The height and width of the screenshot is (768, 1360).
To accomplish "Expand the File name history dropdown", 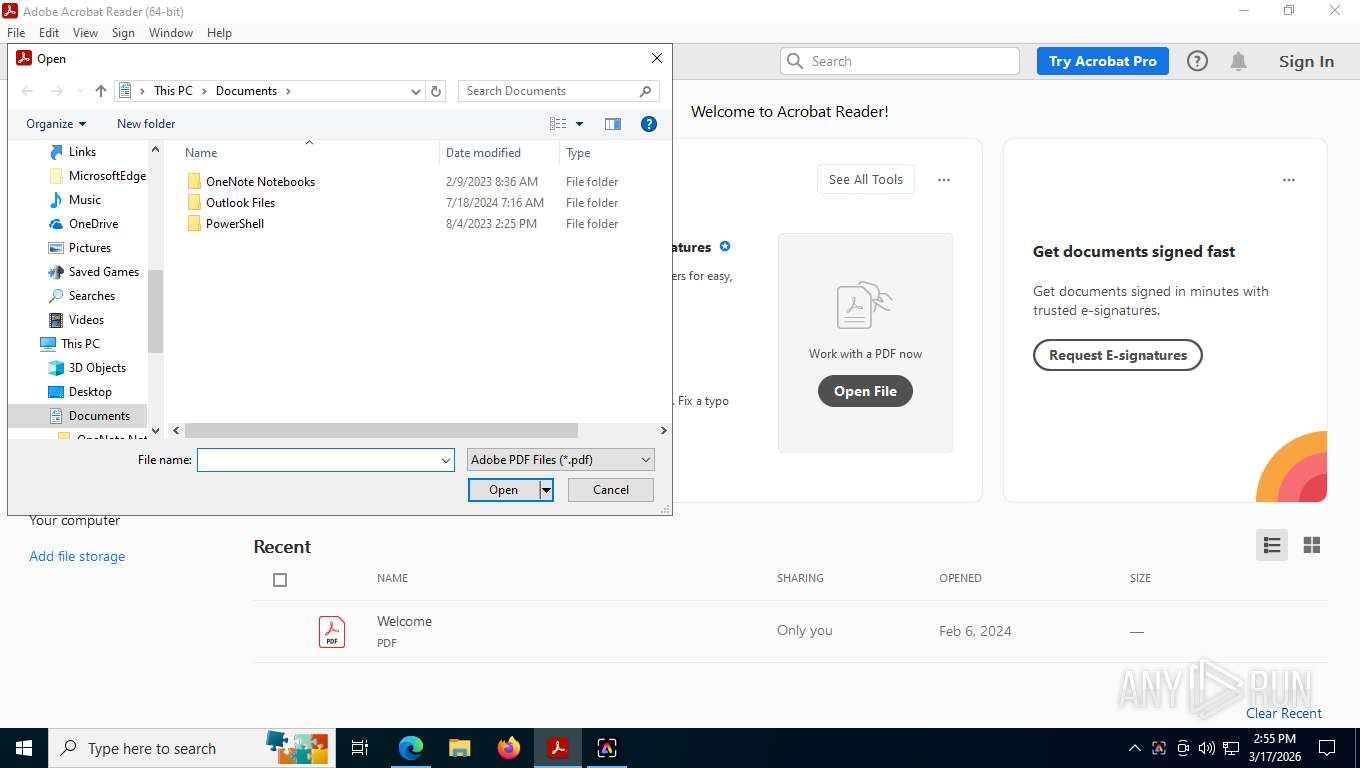I will [x=446, y=460].
